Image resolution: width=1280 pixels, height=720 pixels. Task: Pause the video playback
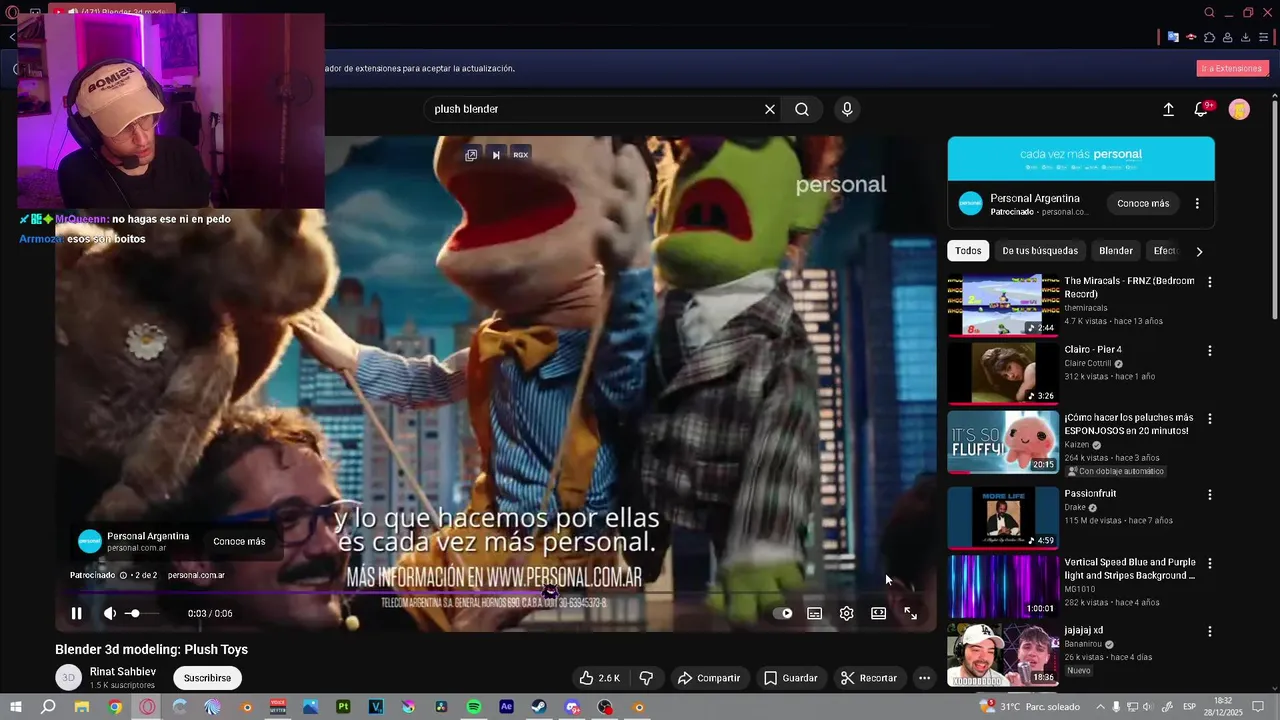point(76,613)
